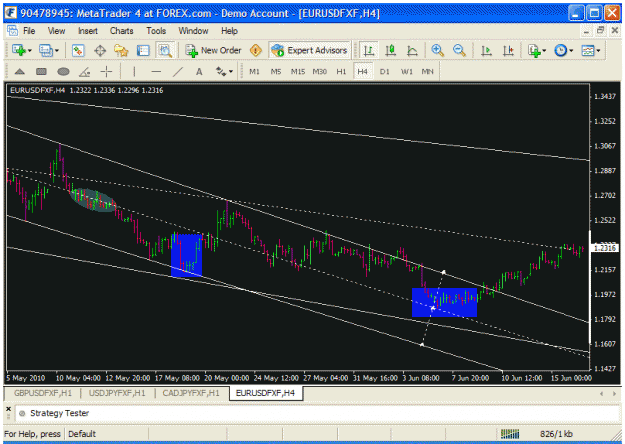Open the New Chart dropdown arrow
Image resolution: width=625 pixels, height=444 pixels.
(x=30, y=51)
